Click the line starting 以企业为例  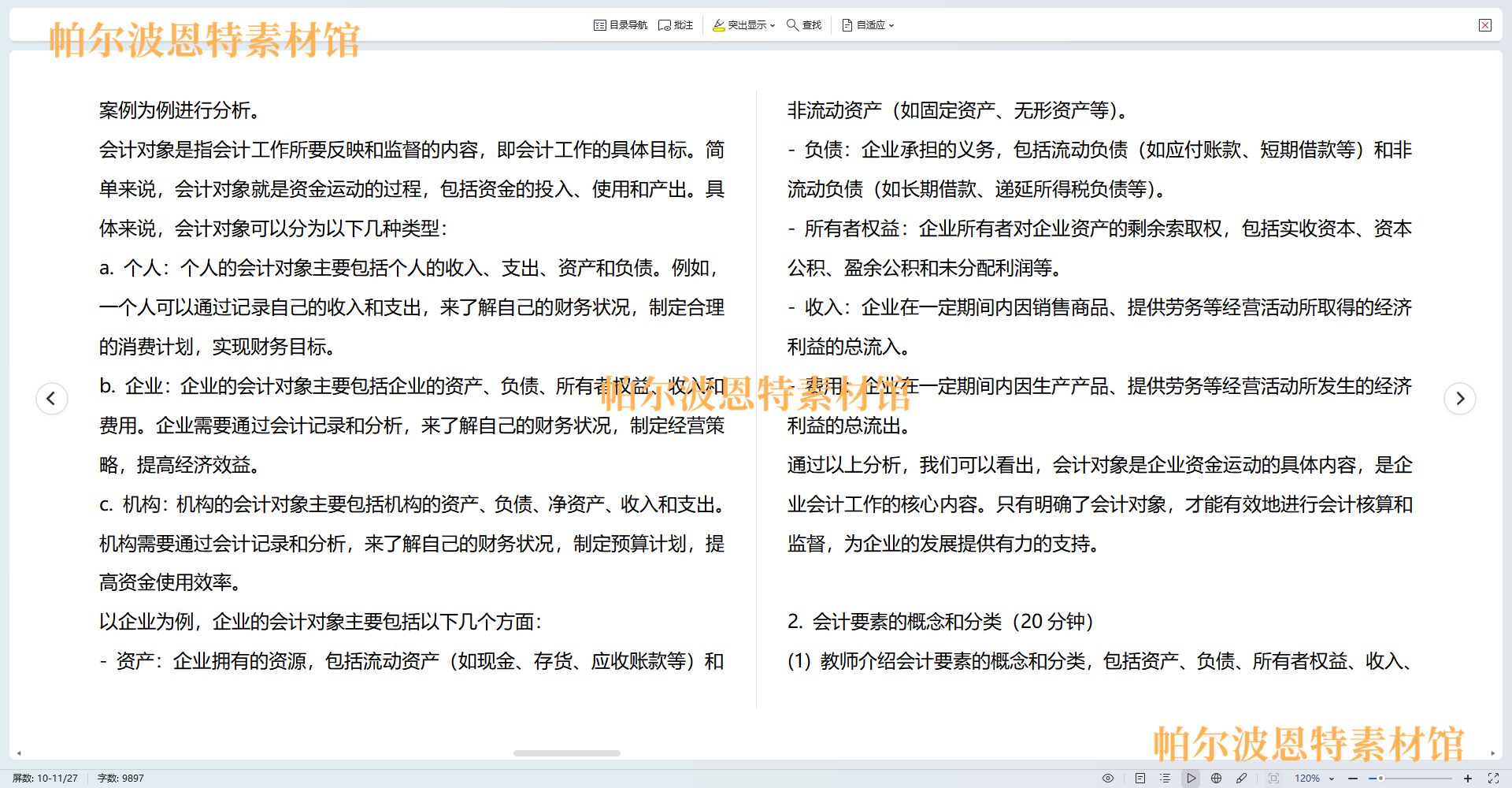(321, 622)
